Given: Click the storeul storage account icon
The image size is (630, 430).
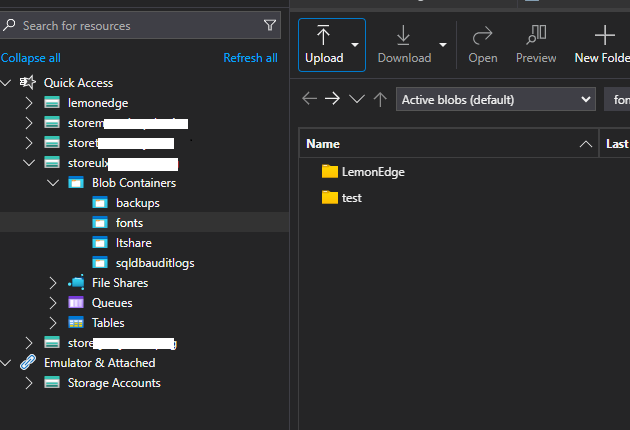Looking at the screenshot, I should coord(52,162).
